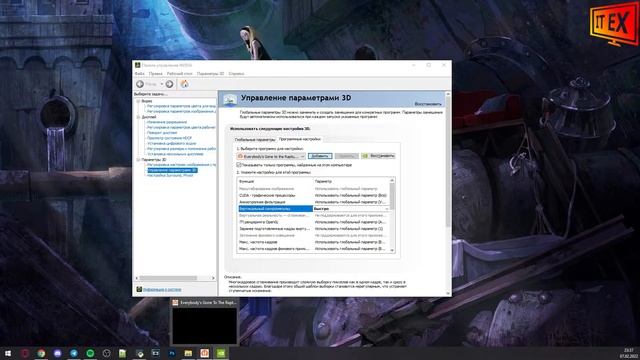Click the task pane horizontal scrollbar right arrow
Image resolution: width=640 pixels, height=360 pixels.
pos(213,278)
